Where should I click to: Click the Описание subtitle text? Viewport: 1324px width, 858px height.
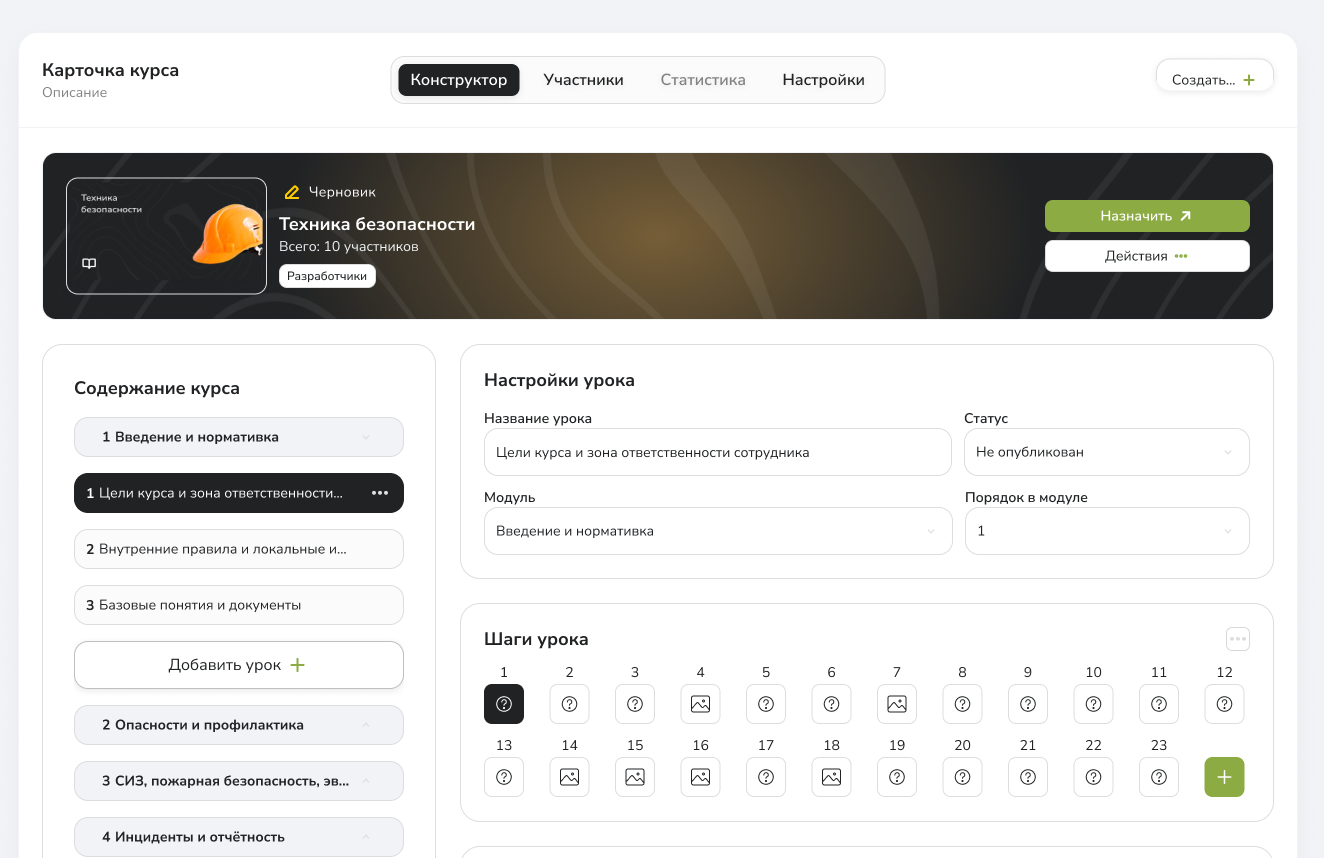point(74,93)
